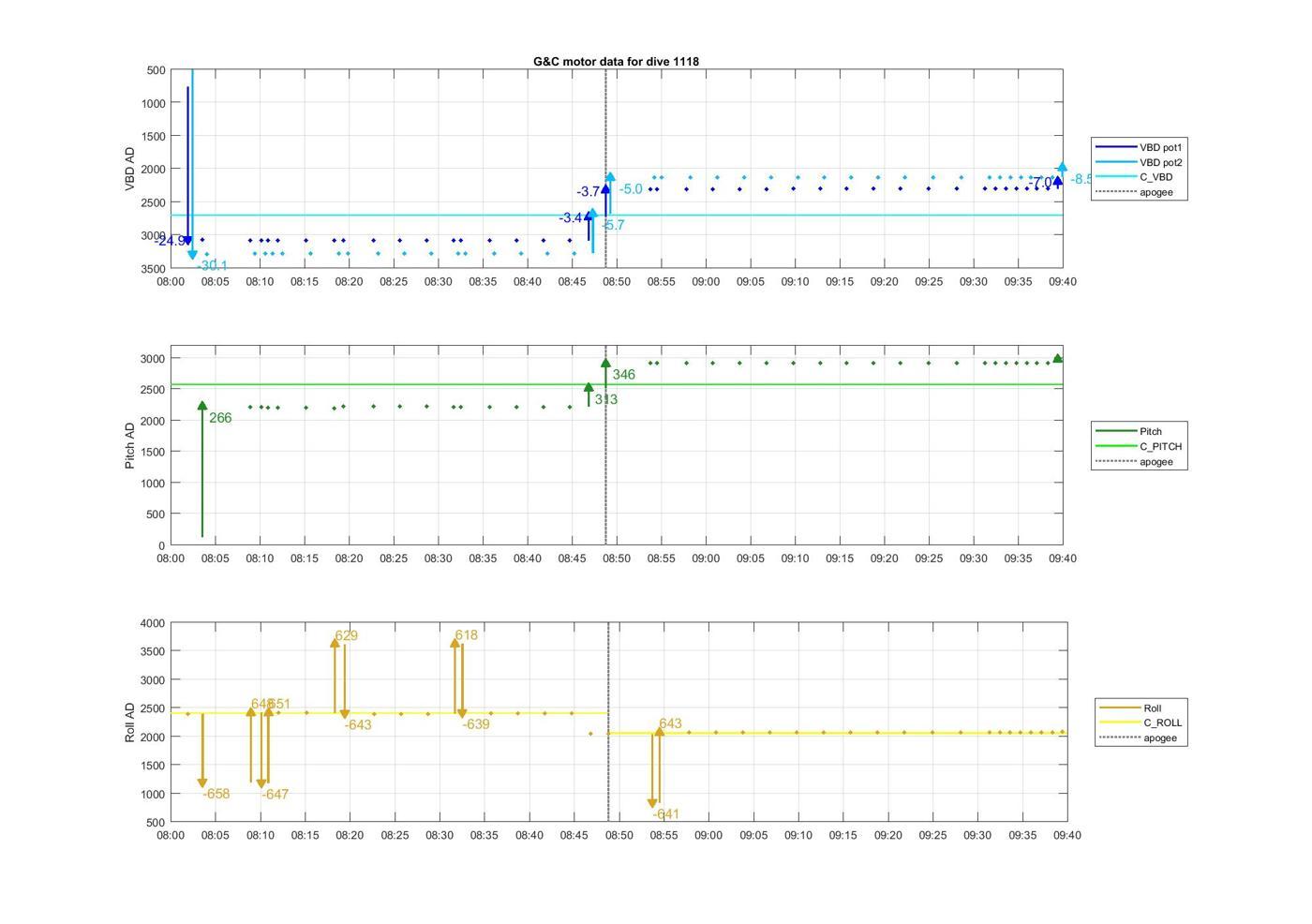Image resolution: width=1312 pixels, height=924 pixels.
Task: Click the -8.5 annotation at VBD plot end
Action: [x=1081, y=179]
